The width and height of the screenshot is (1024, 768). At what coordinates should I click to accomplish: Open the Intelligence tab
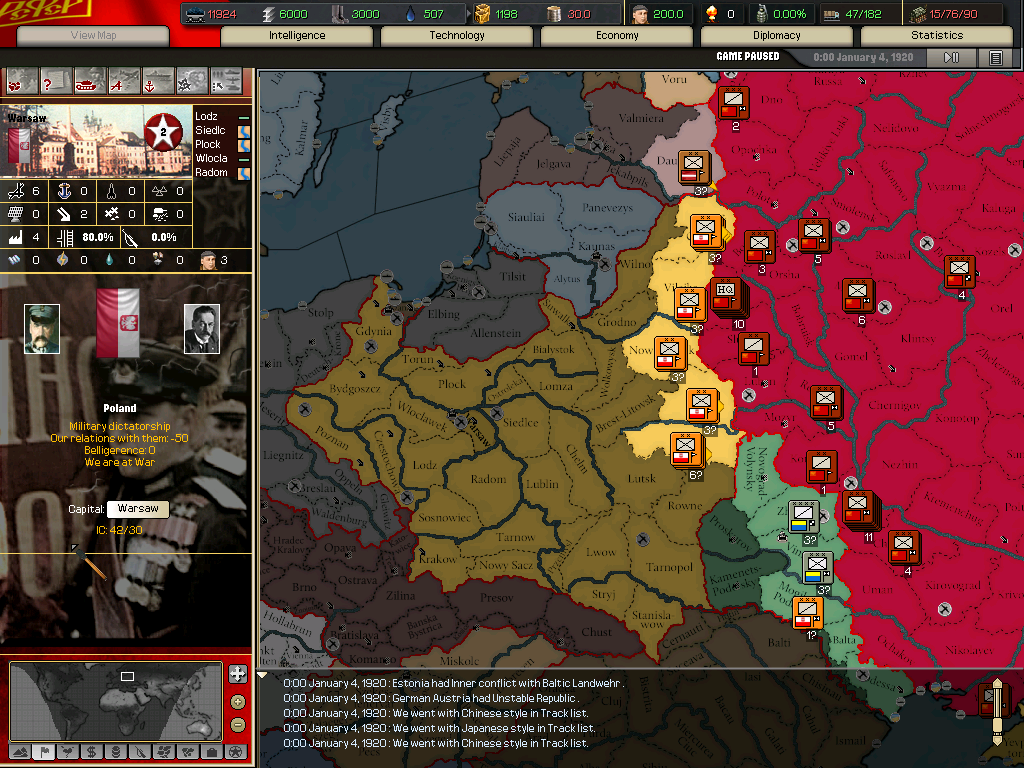point(297,35)
